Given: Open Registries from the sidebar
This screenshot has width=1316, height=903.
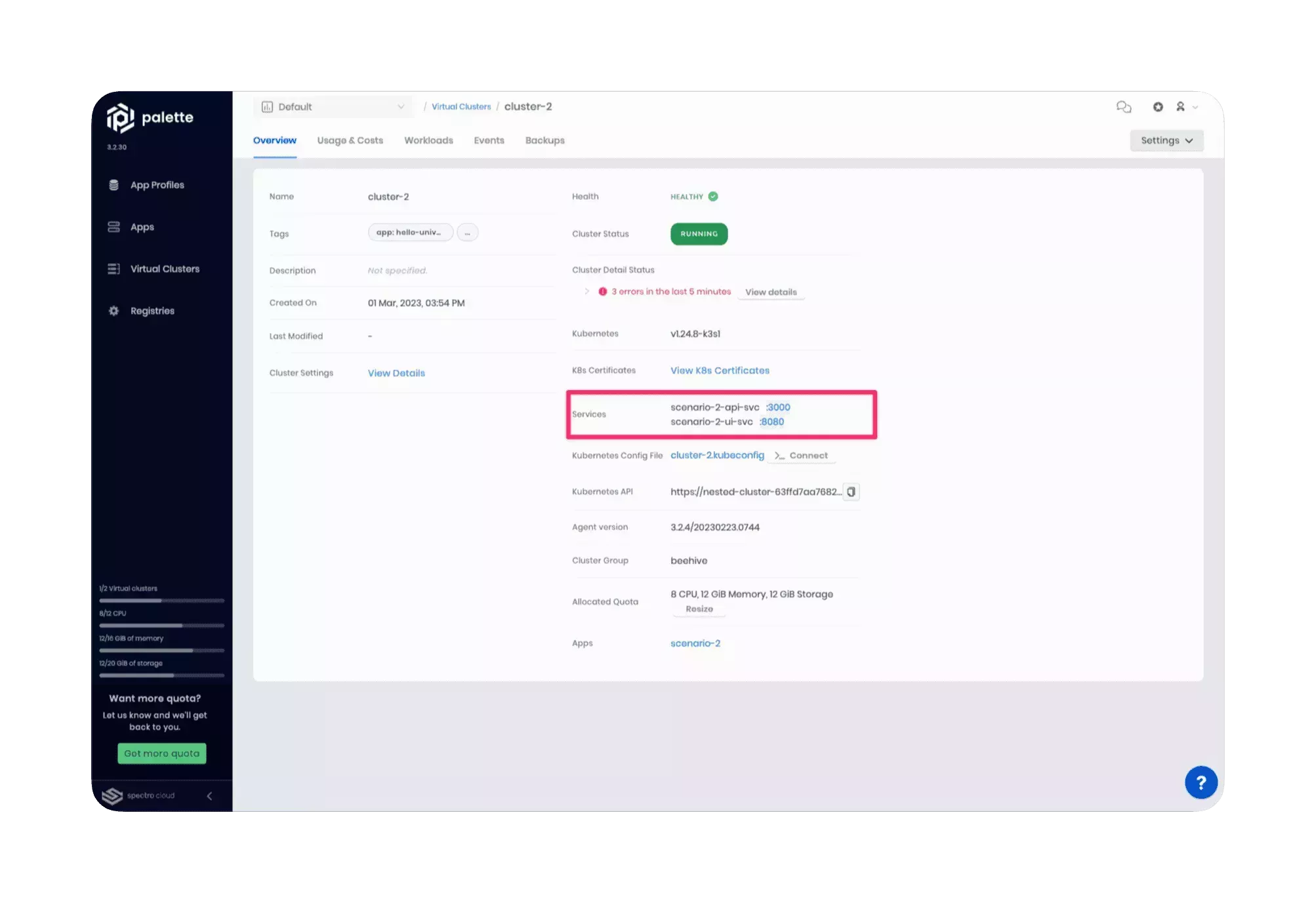Looking at the screenshot, I should click(x=152, y=310).
